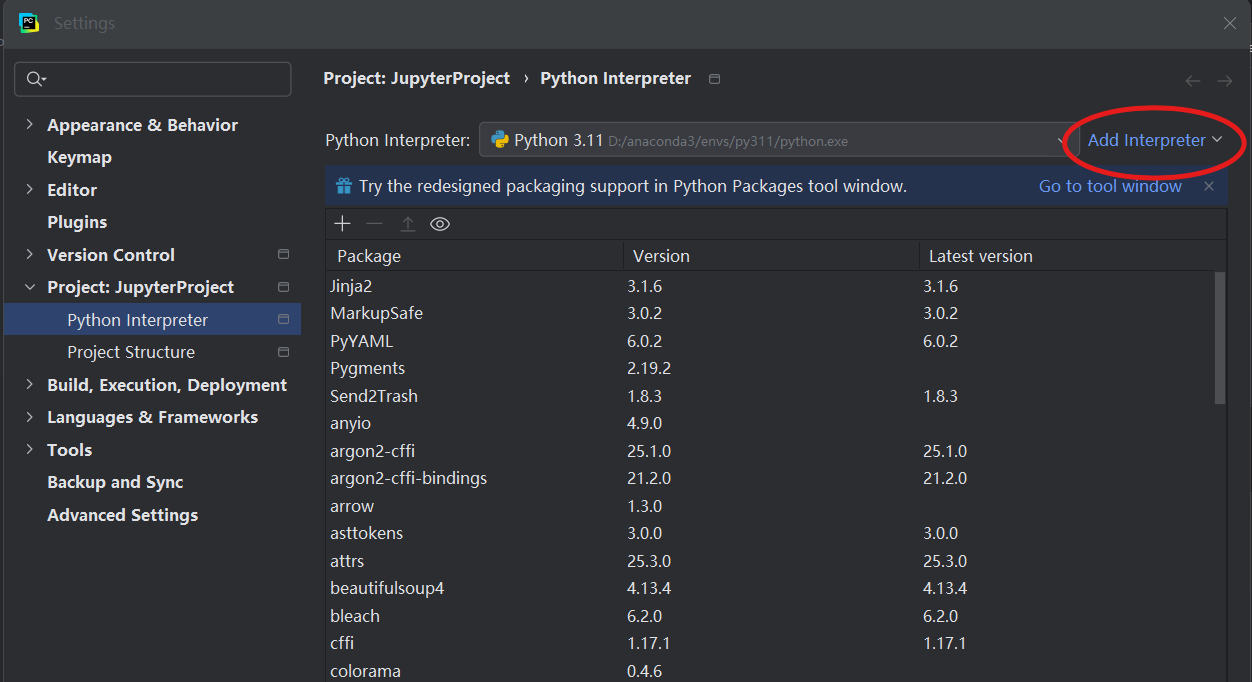Select the beautifulsoup4 package row

[x=769, y=588]
